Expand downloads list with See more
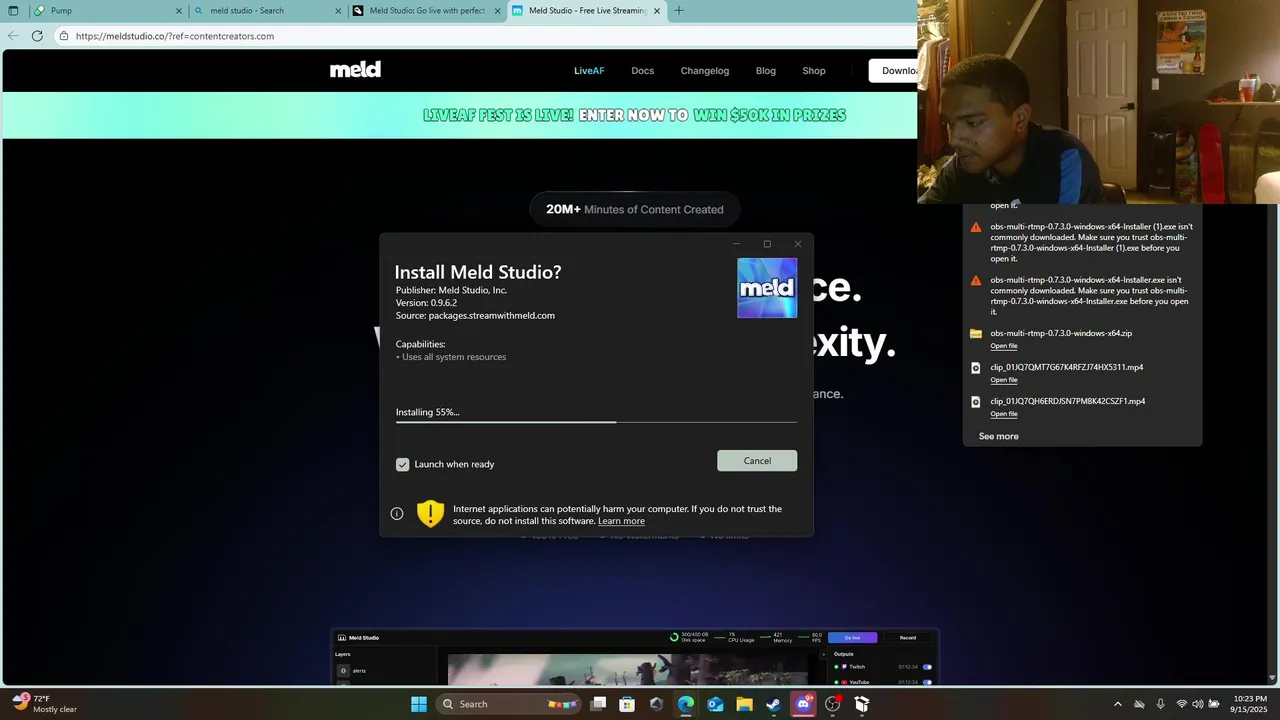 pyautogui.click(x=998, y=436)
